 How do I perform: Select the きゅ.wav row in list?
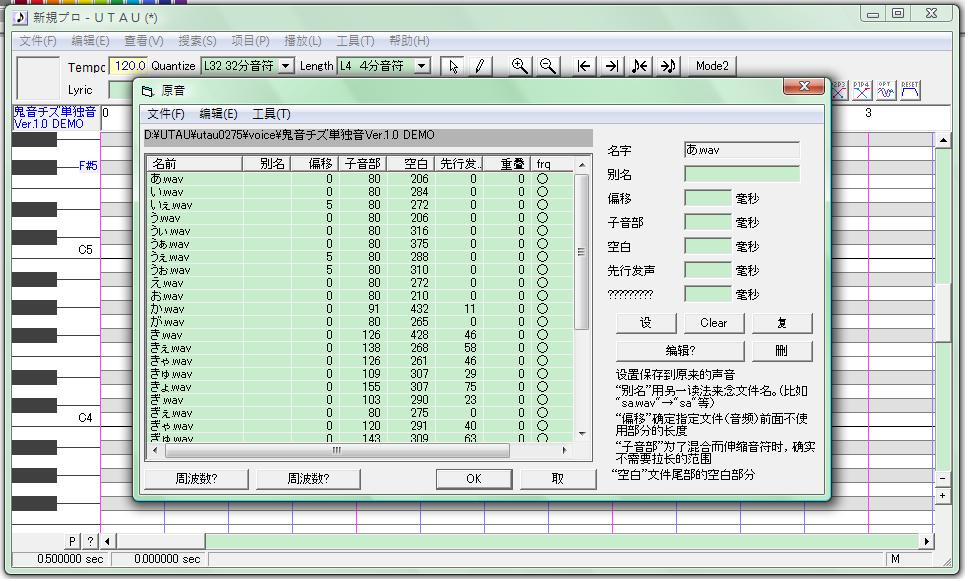[361, 374]
